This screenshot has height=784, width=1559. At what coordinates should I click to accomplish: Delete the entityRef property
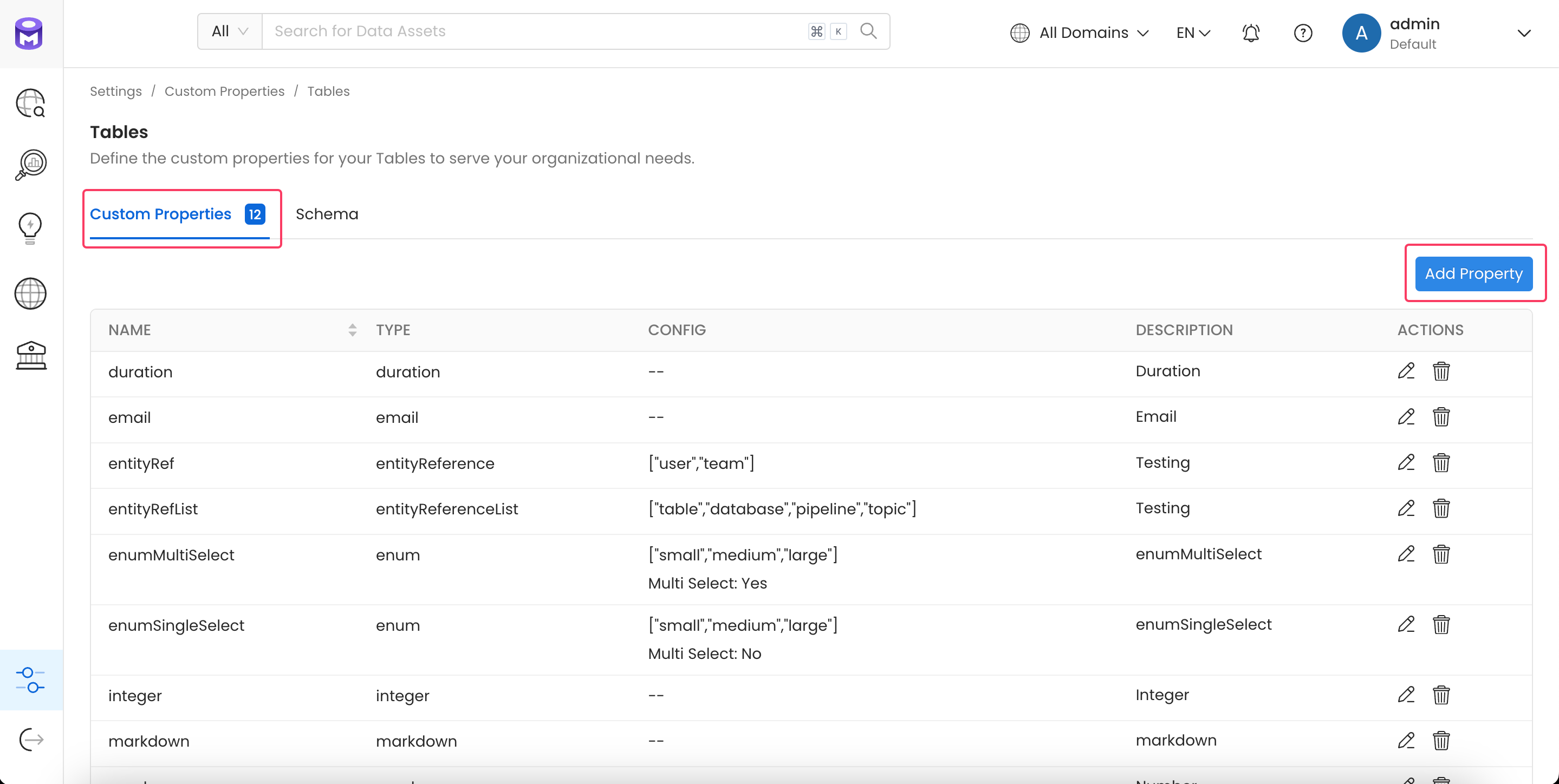coord(1441,462)
